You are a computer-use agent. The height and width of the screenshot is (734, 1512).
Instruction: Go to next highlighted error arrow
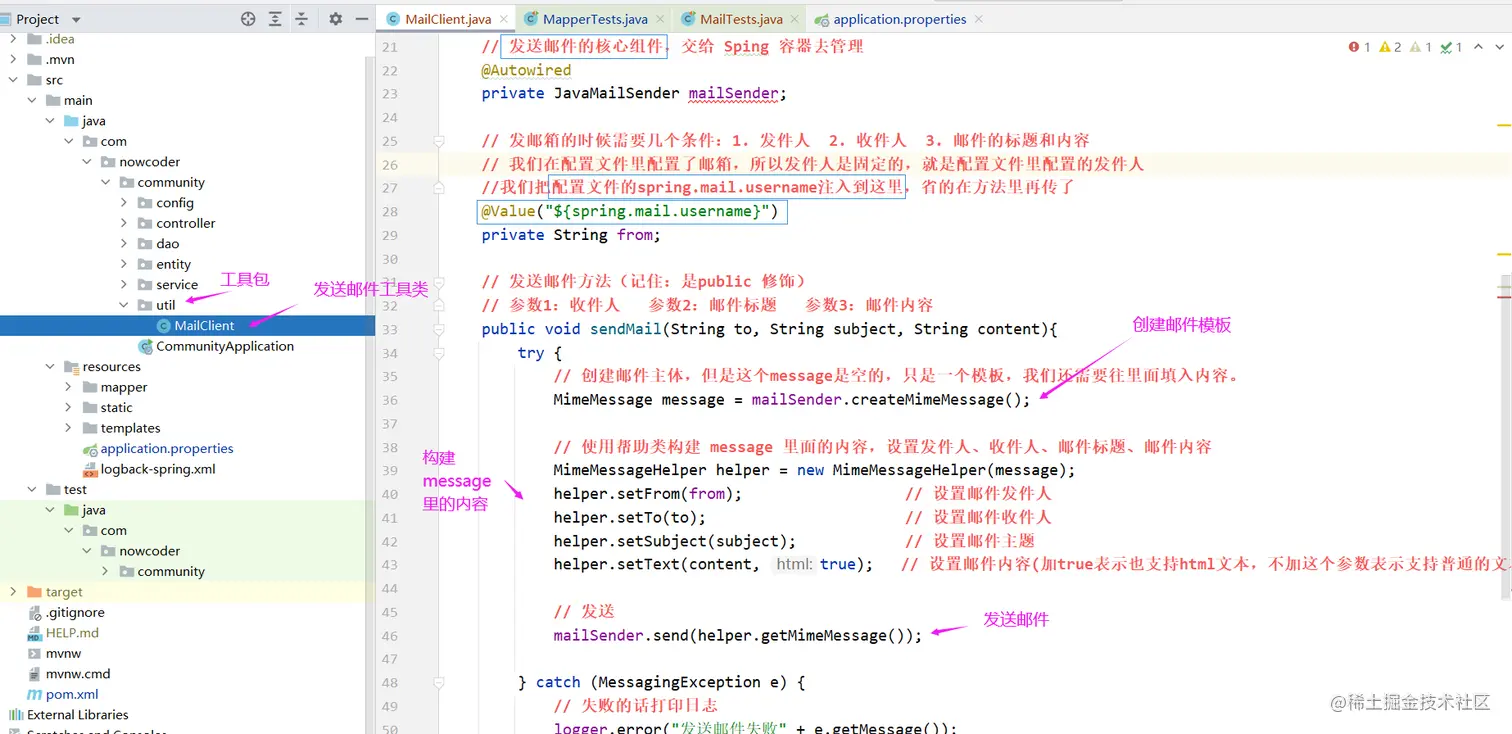pos(1499,47)
